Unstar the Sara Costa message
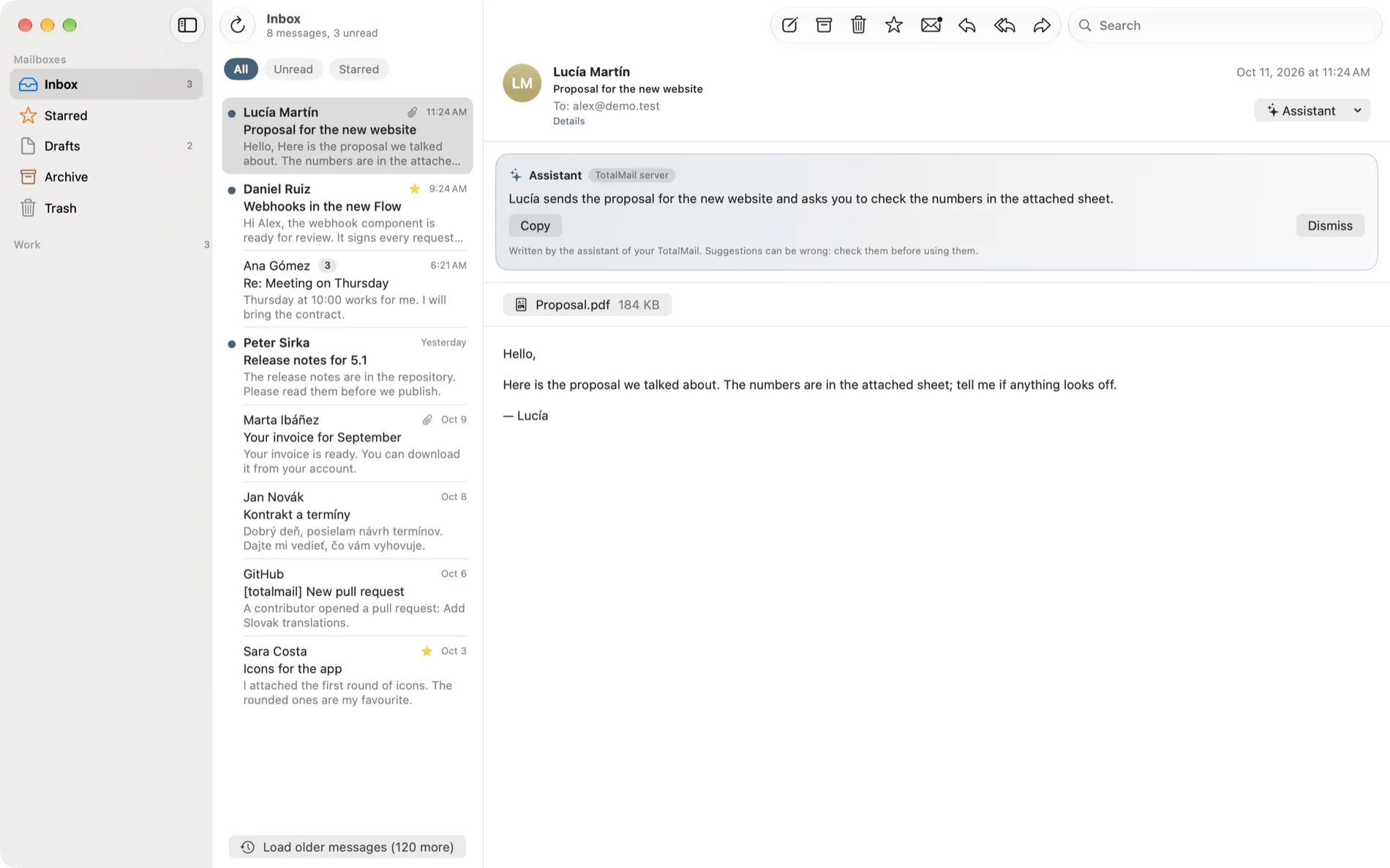The width and height of the screenshot is (1390, 868). 427,651
